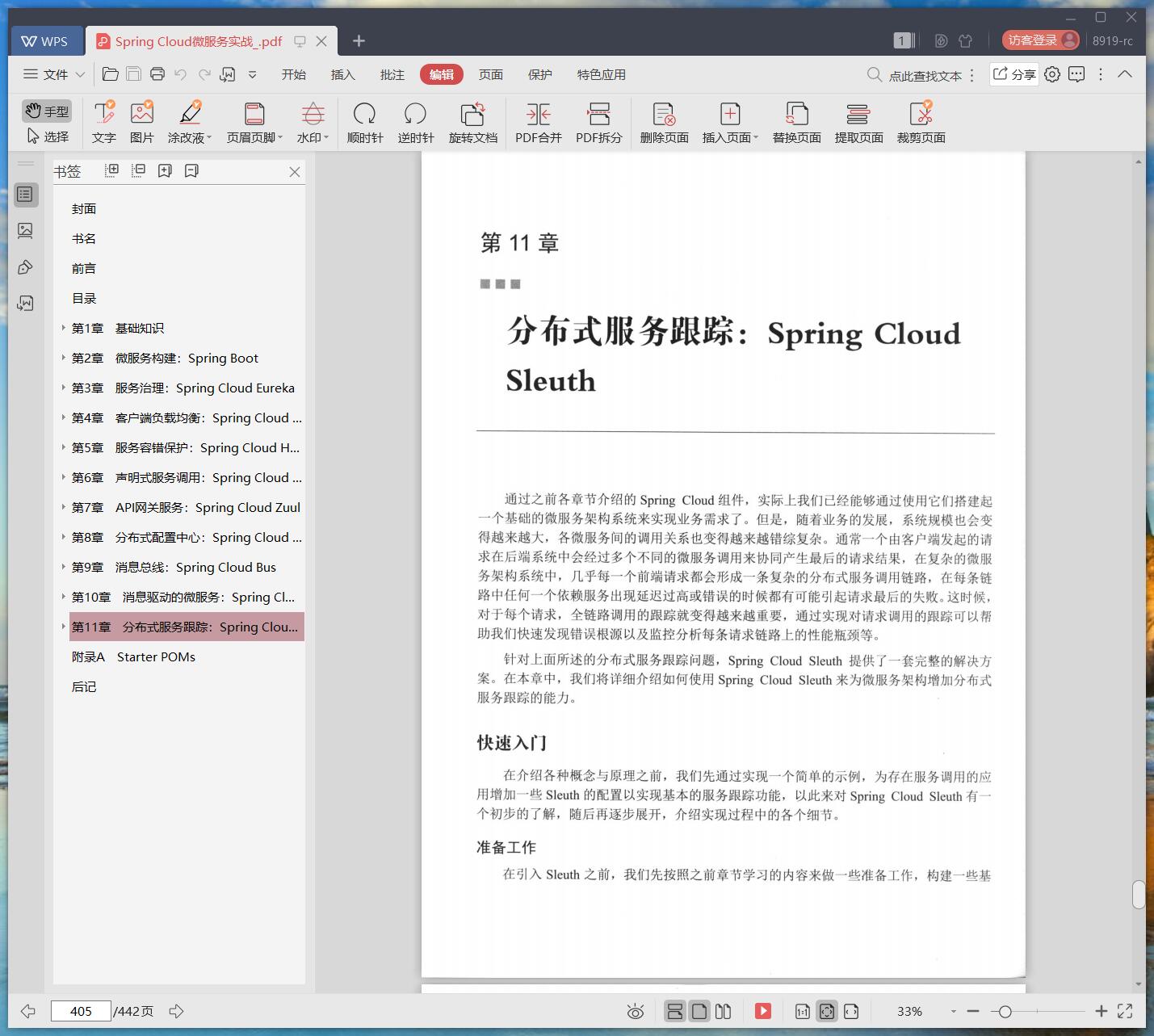Enable continuous scrolling view mode
The width and height of the screenshot is (1154, 1036).
[675, 1011]
